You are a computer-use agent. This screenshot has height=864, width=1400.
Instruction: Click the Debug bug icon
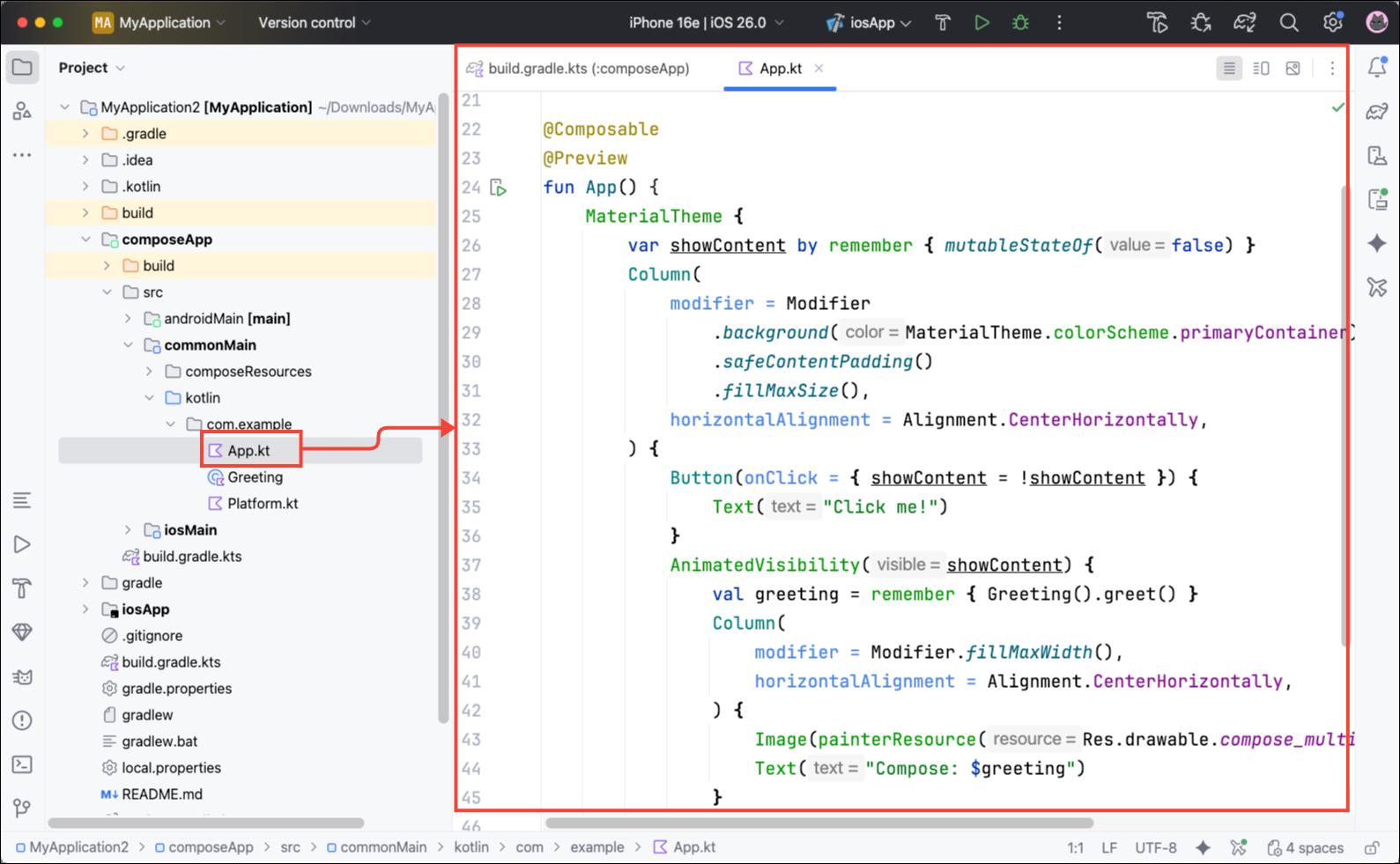click(1020, 23)
